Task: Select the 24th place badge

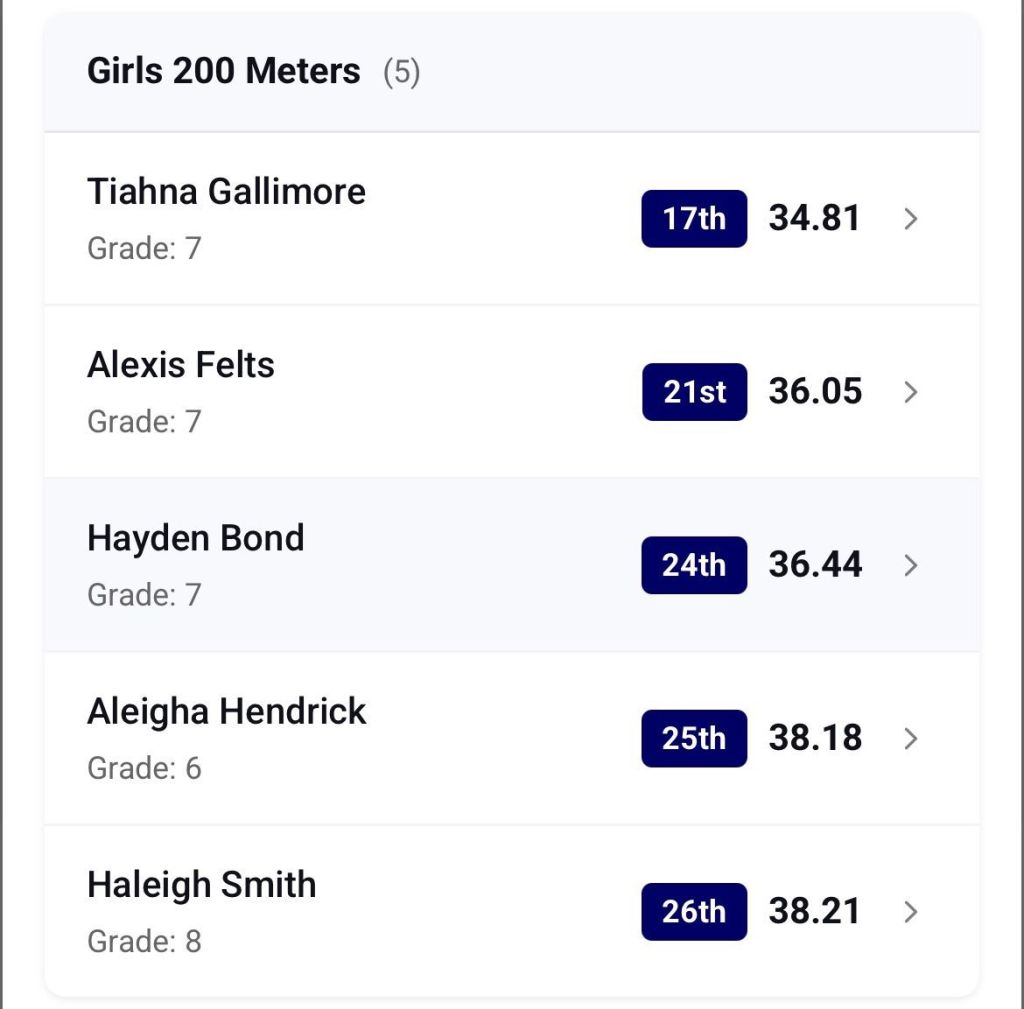Action: point(694,565)
